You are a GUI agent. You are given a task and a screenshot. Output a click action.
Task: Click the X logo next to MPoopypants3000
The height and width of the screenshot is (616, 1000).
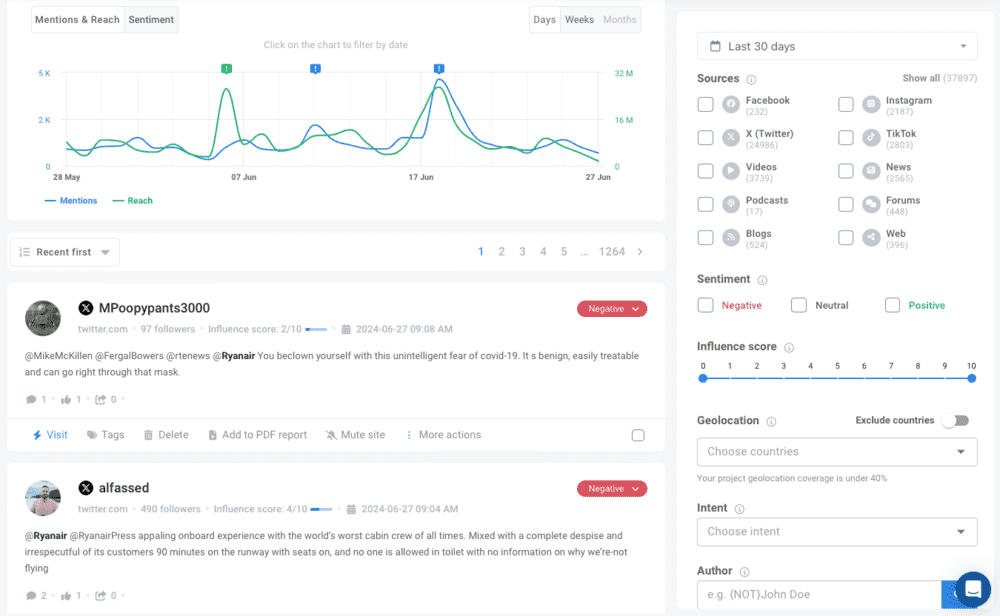tap(85, 308)
